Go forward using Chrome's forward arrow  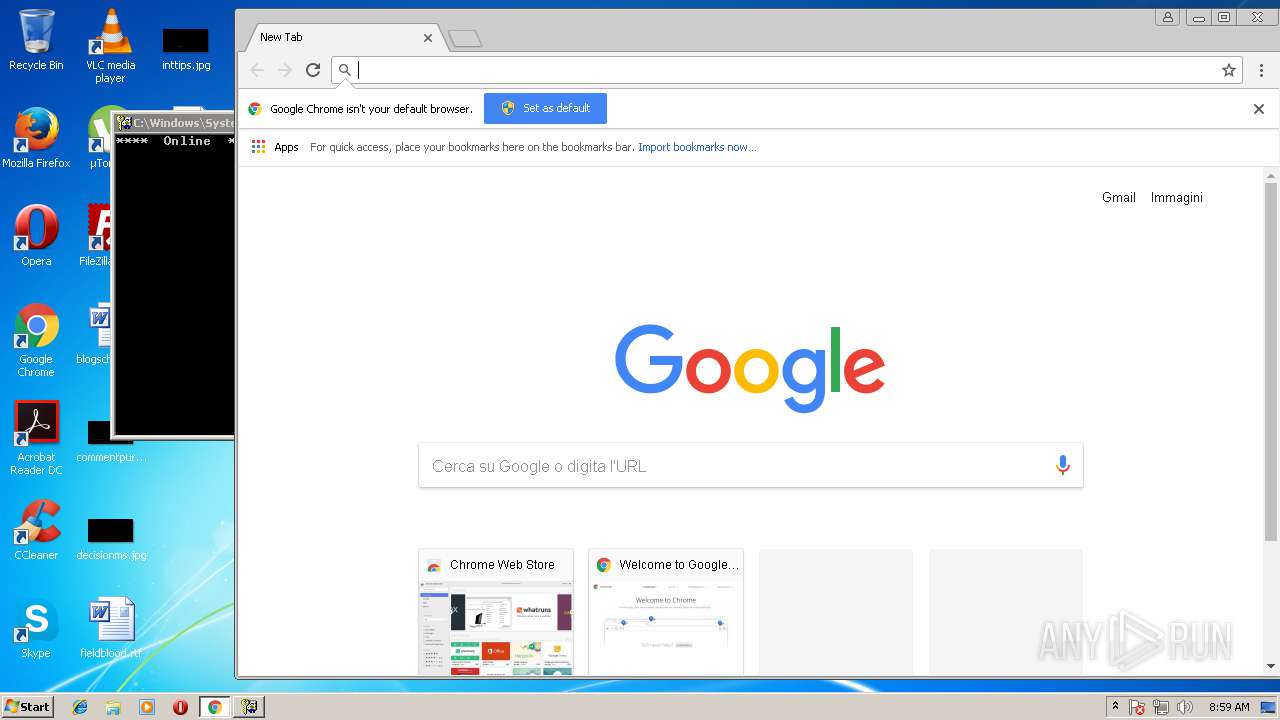(x=285, y=70)
